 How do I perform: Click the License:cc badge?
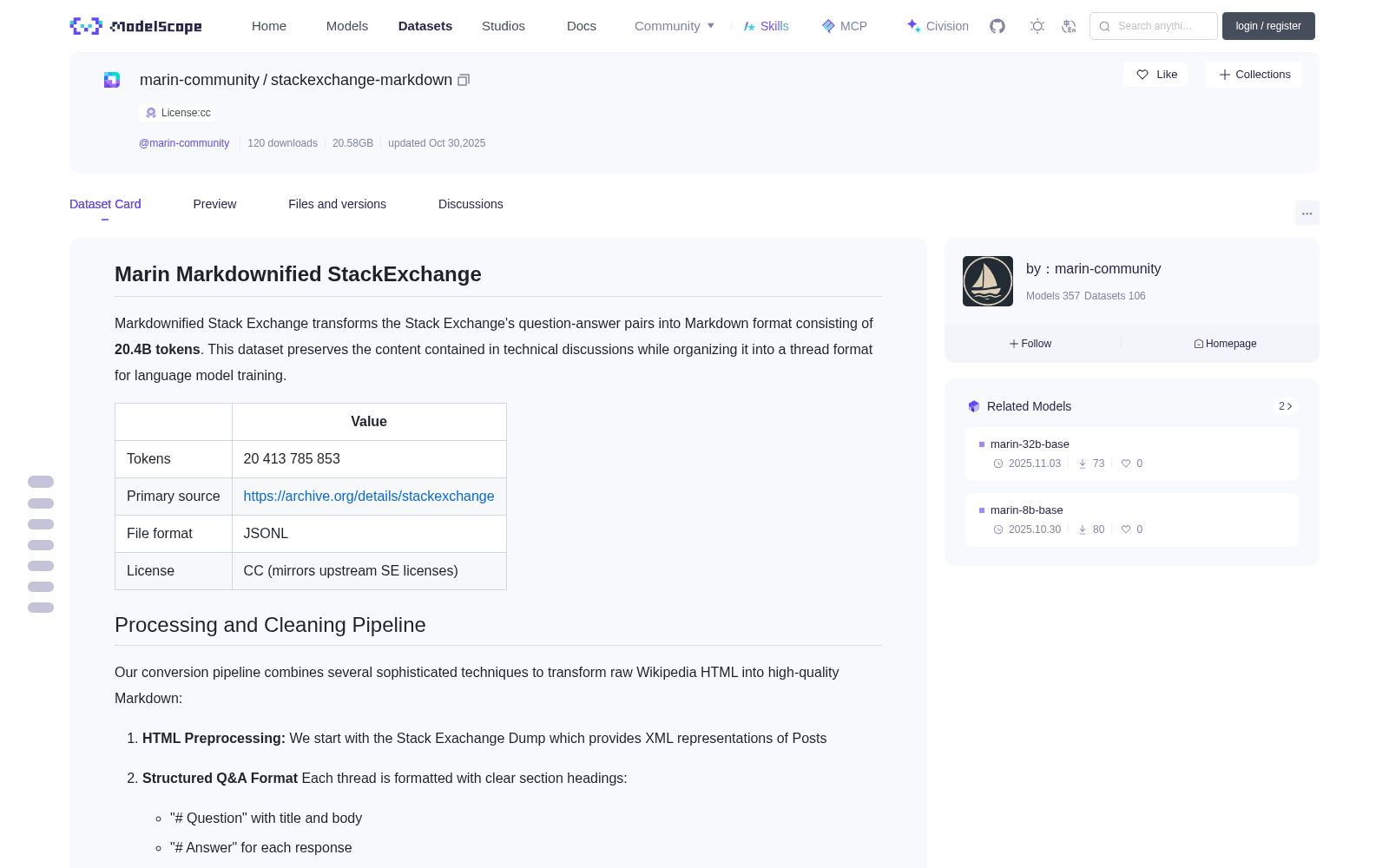pyautogui.click(x=177, y=113)
